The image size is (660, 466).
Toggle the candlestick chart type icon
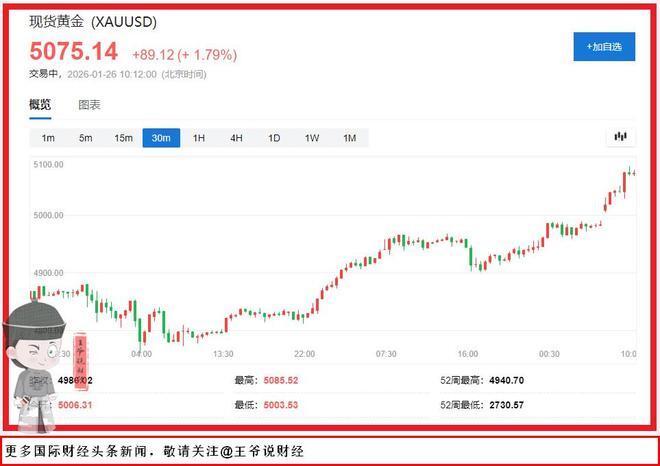620,136
